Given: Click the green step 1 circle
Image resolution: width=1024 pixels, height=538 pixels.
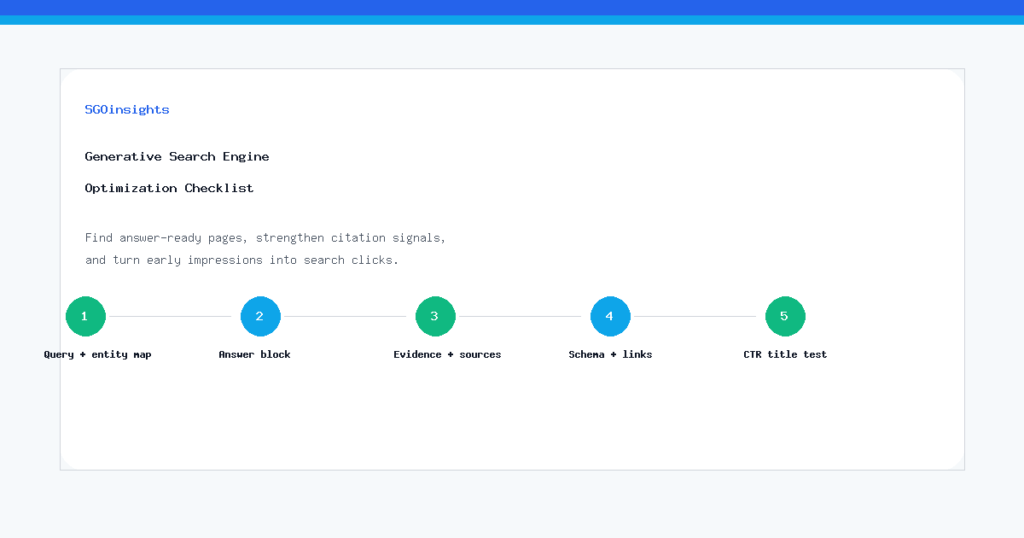Looking at the screenshot, I should (x=86, y=316).
